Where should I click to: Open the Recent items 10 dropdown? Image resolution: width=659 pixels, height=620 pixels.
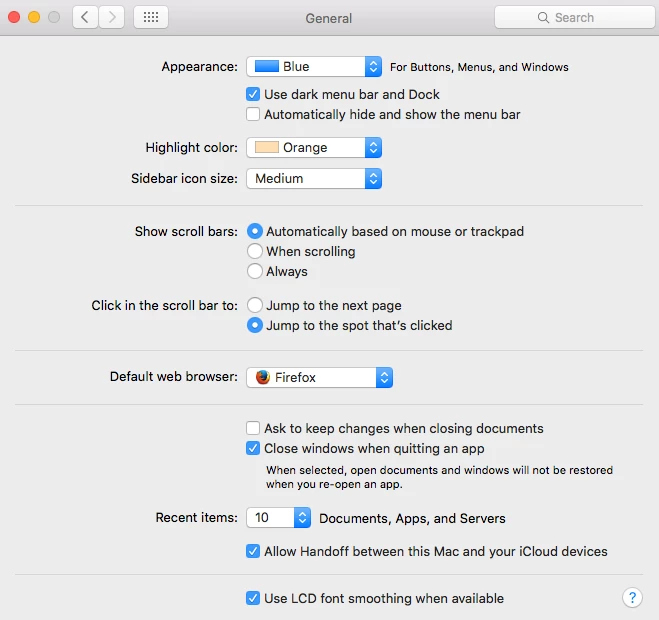pos(278,517)
